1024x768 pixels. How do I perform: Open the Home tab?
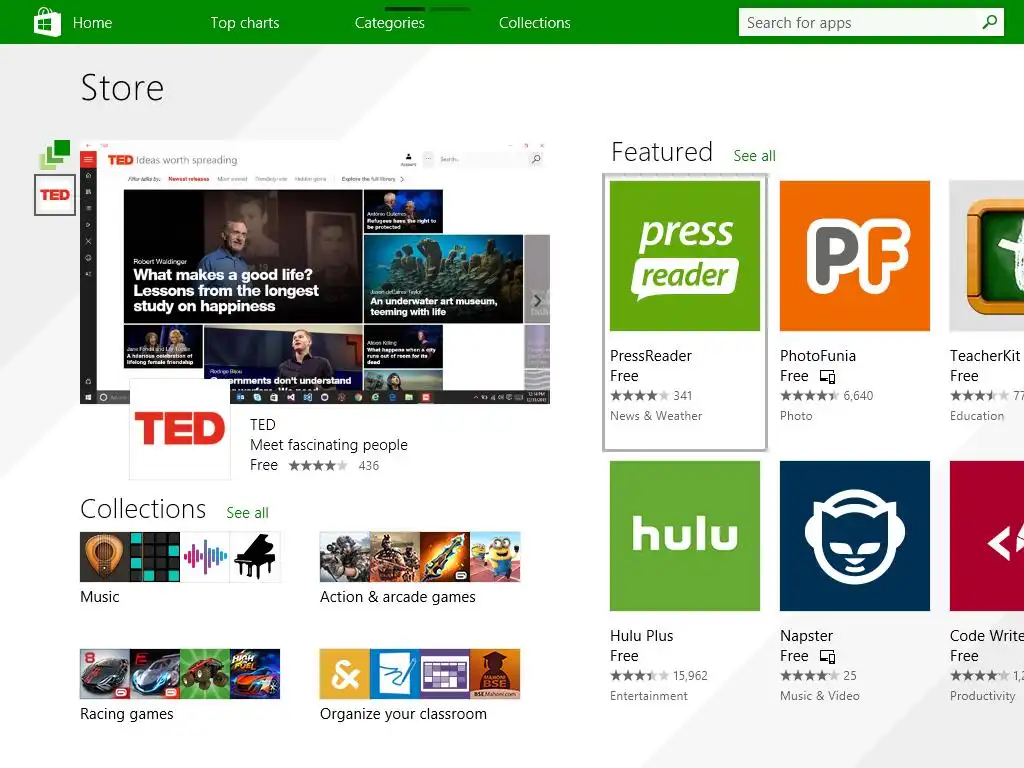pyautogui.click(x=92, y=23)
